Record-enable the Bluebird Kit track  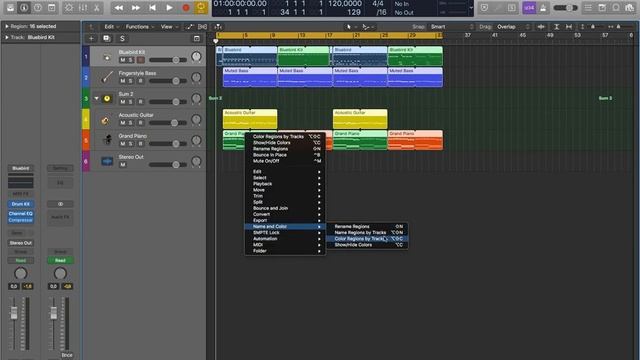(x=140, y=60)
